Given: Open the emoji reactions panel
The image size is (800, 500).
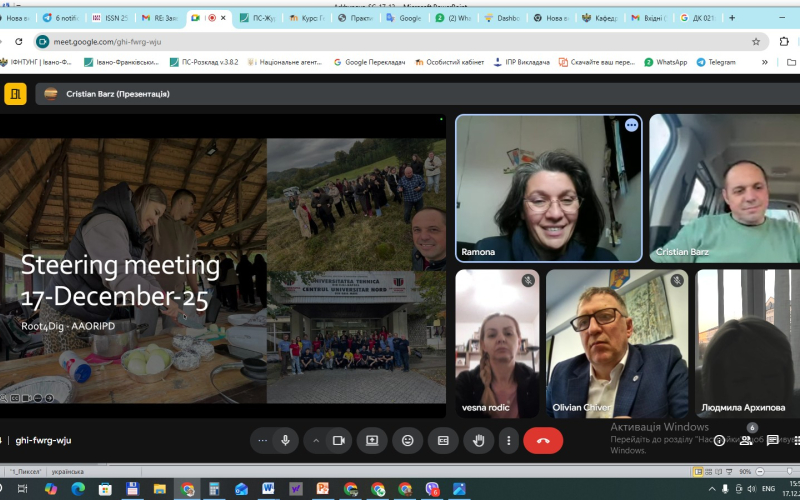Looking at the screenshot, I should click(x=407, y=440).
